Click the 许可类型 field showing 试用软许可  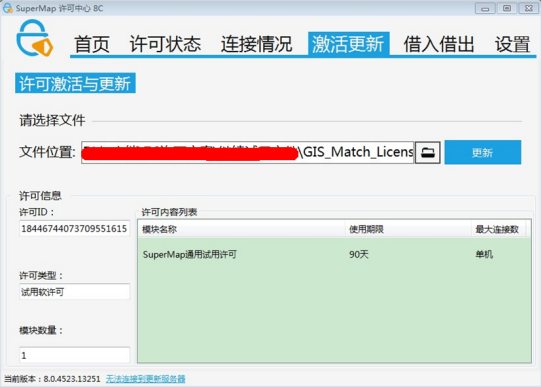click(x=75, y=292)
